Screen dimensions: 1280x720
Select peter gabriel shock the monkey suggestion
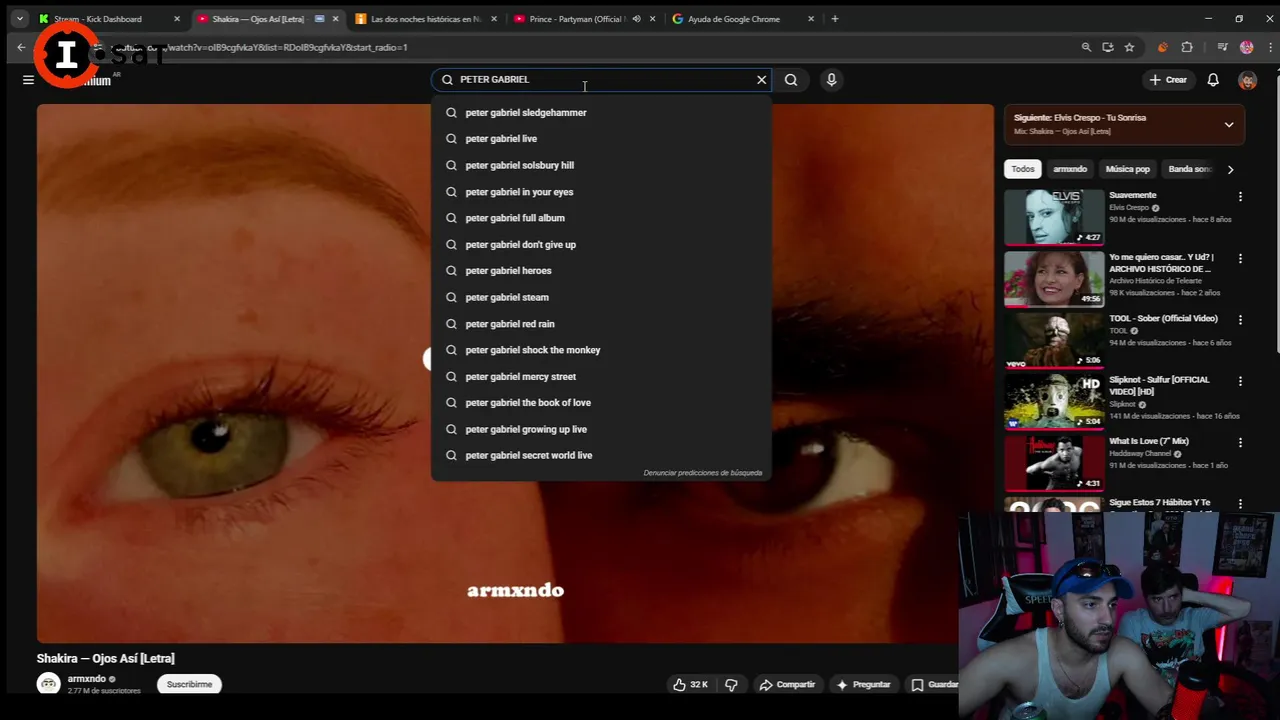pyautogui.click(x=601, y=350)
